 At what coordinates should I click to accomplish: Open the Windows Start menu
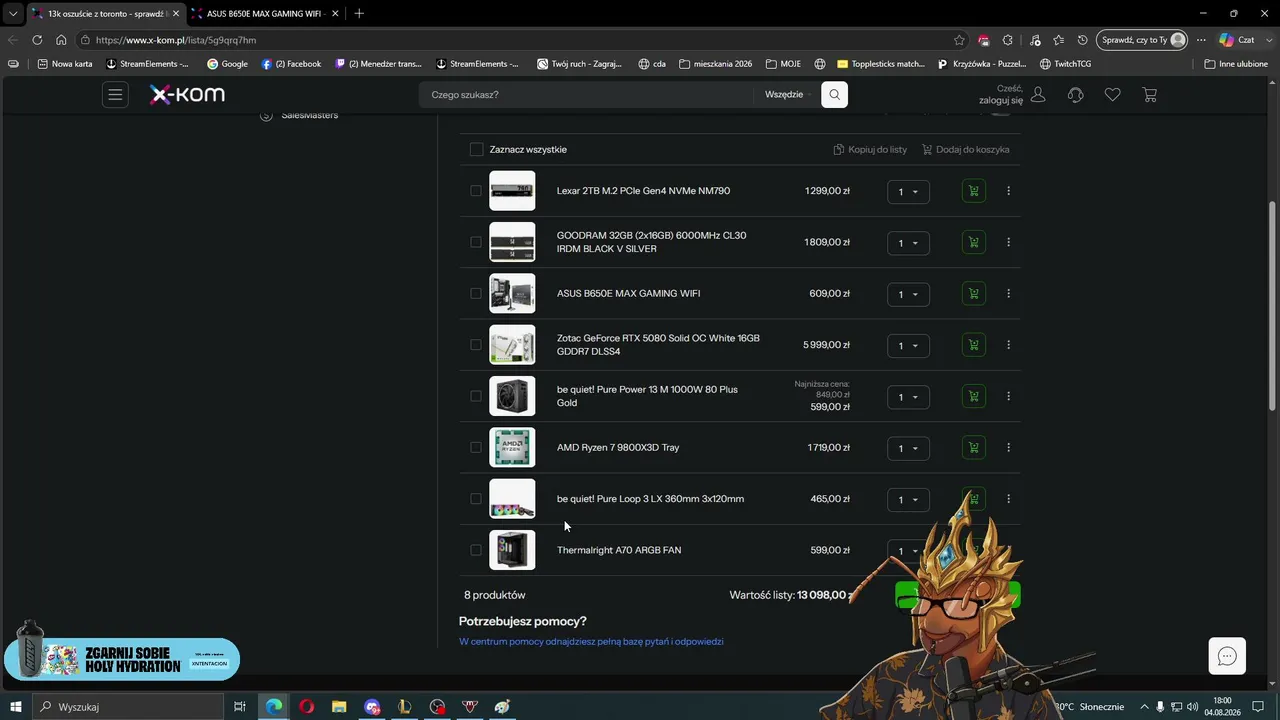(x=16, y=707)
